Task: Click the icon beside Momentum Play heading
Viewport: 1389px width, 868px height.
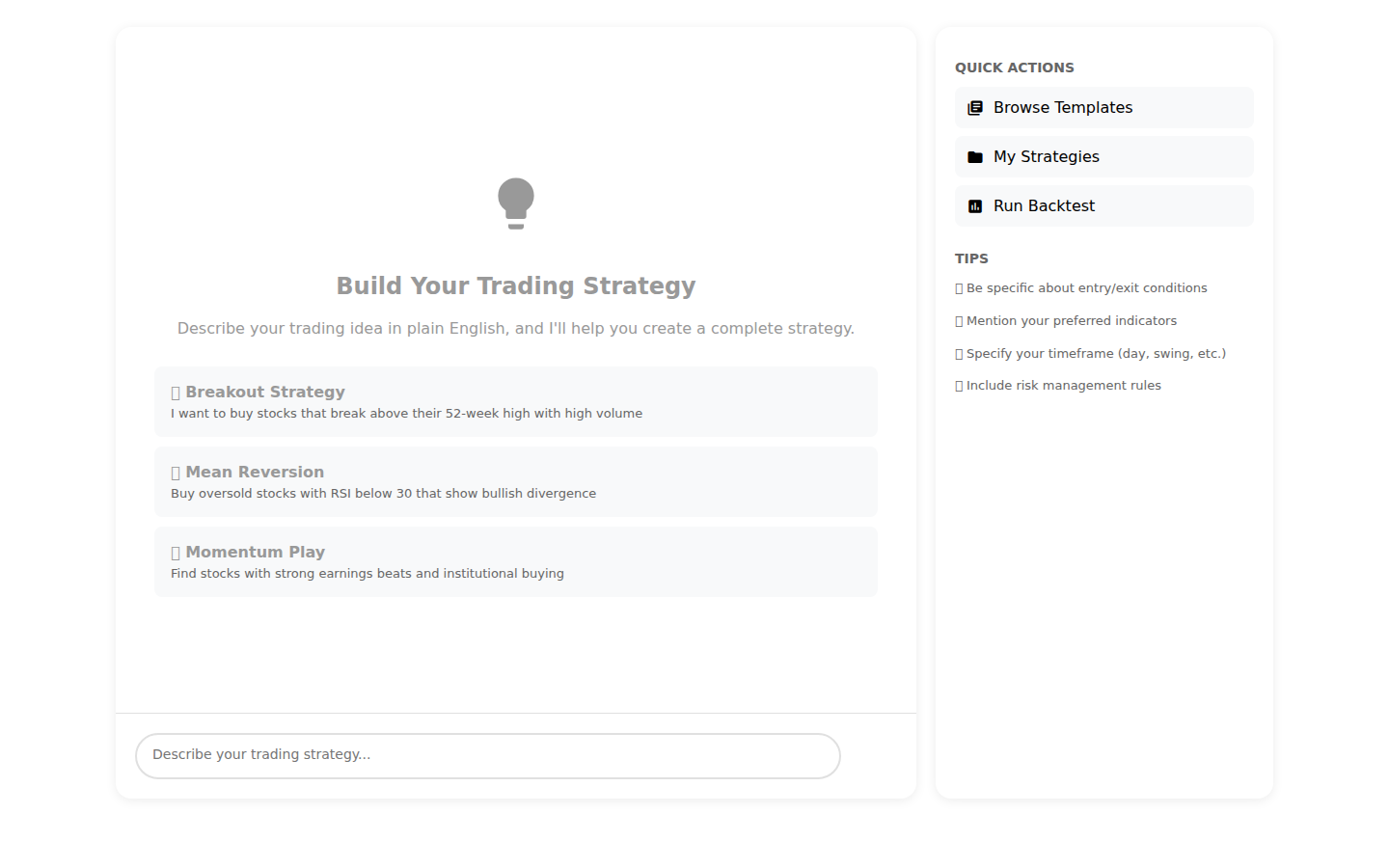Action: point(176,552)
